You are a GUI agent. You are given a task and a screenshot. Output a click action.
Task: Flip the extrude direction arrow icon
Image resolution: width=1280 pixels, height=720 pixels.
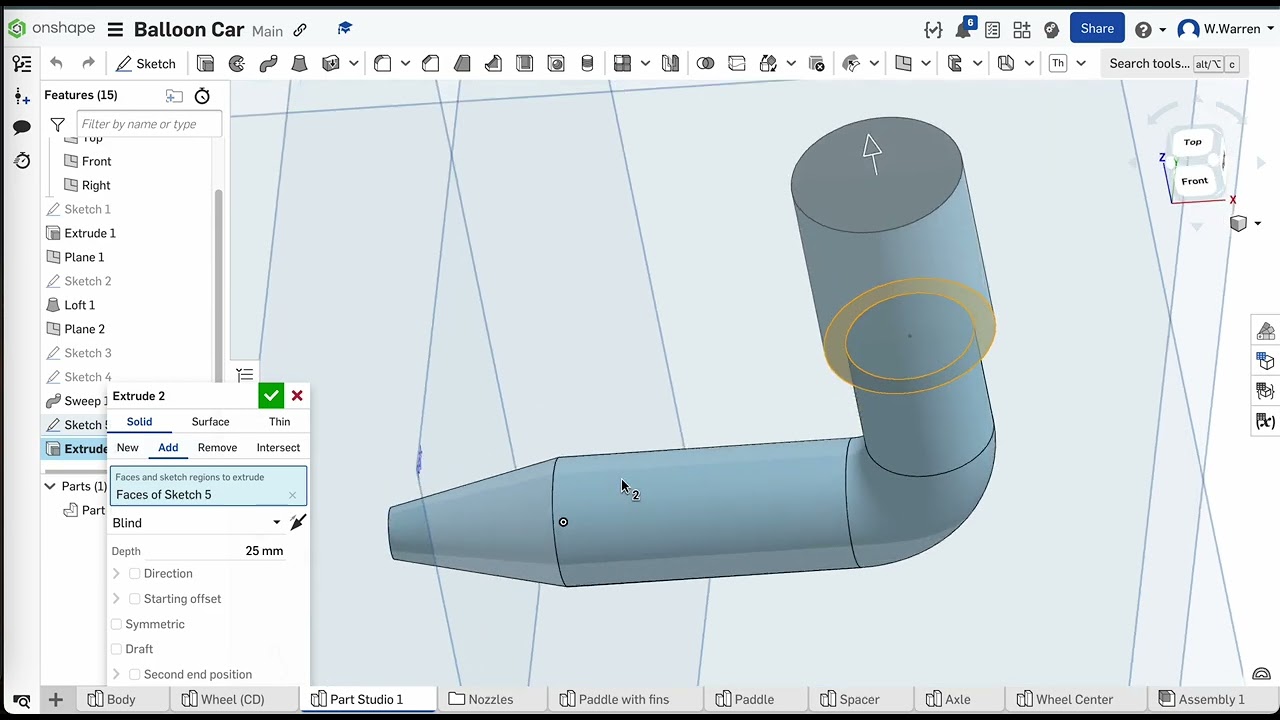click(x=297, y=523)
